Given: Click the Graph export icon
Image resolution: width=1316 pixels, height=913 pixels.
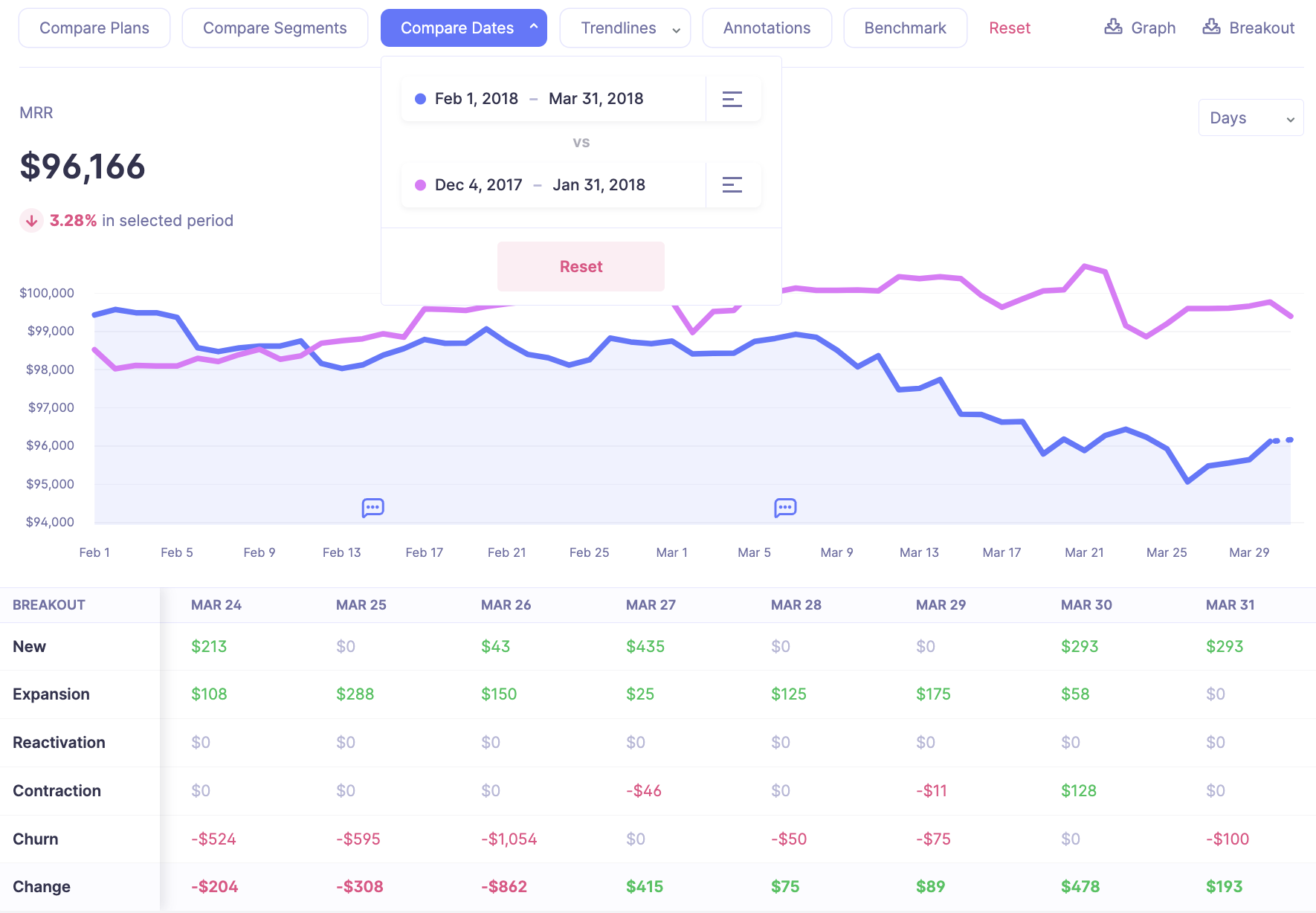Looking at the screenshot, I should (x=1113, y=27).
